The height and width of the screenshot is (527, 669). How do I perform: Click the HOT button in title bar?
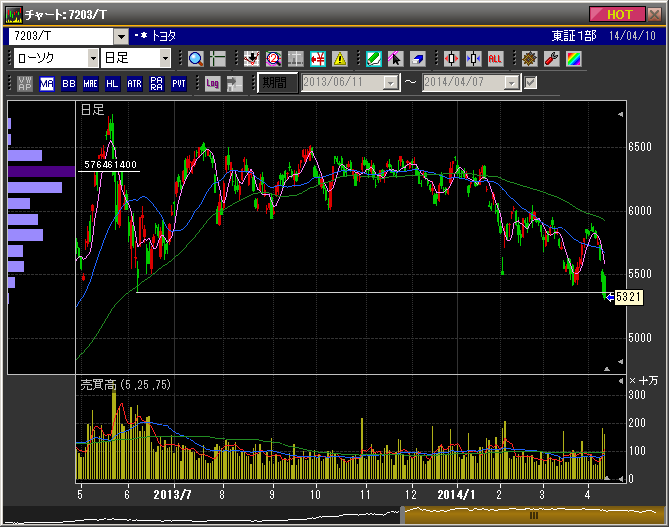(x=617, y=14)
